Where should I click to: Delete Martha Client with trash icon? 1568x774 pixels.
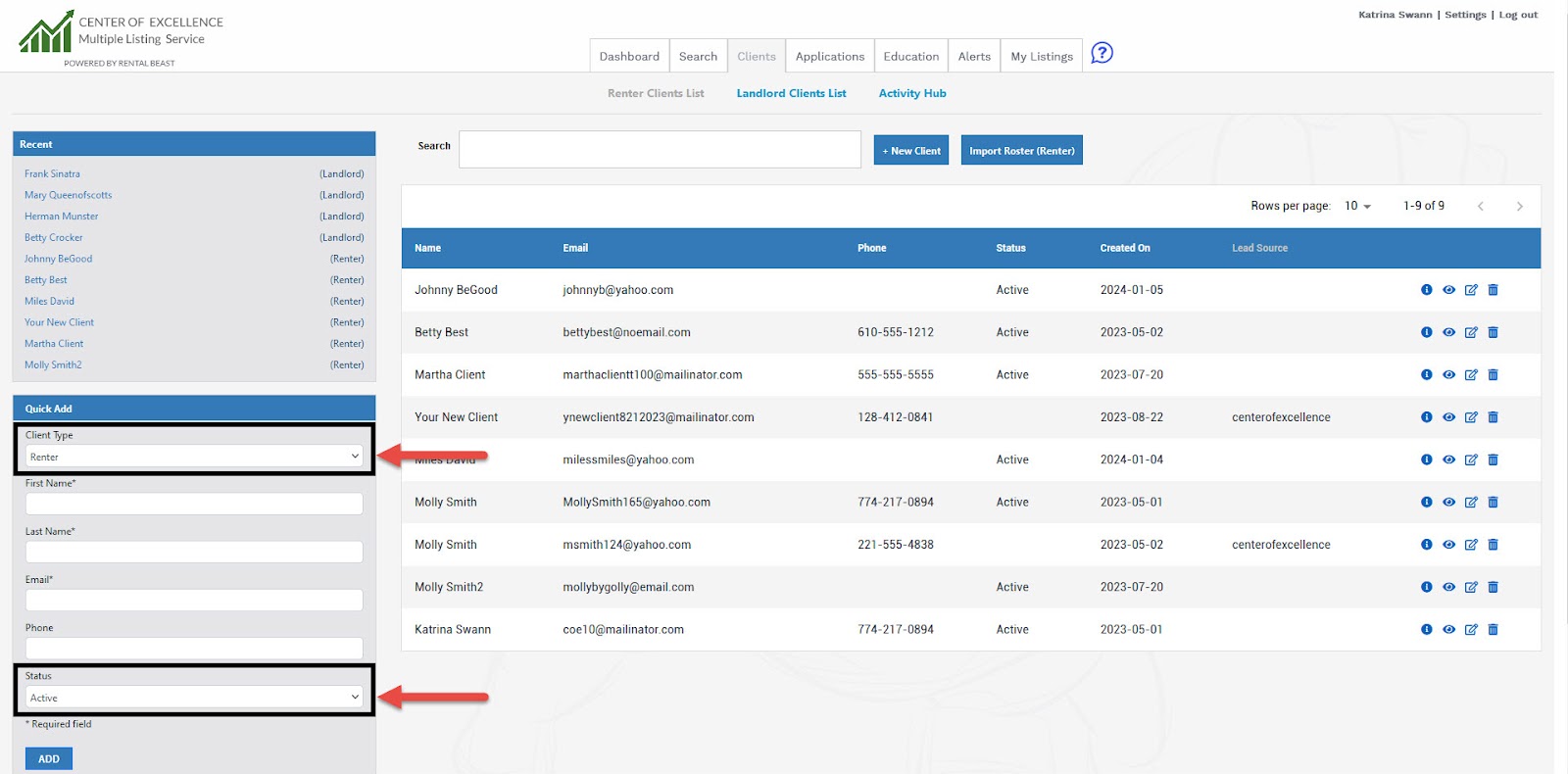pyautogui.click(x=1494, y=374)
